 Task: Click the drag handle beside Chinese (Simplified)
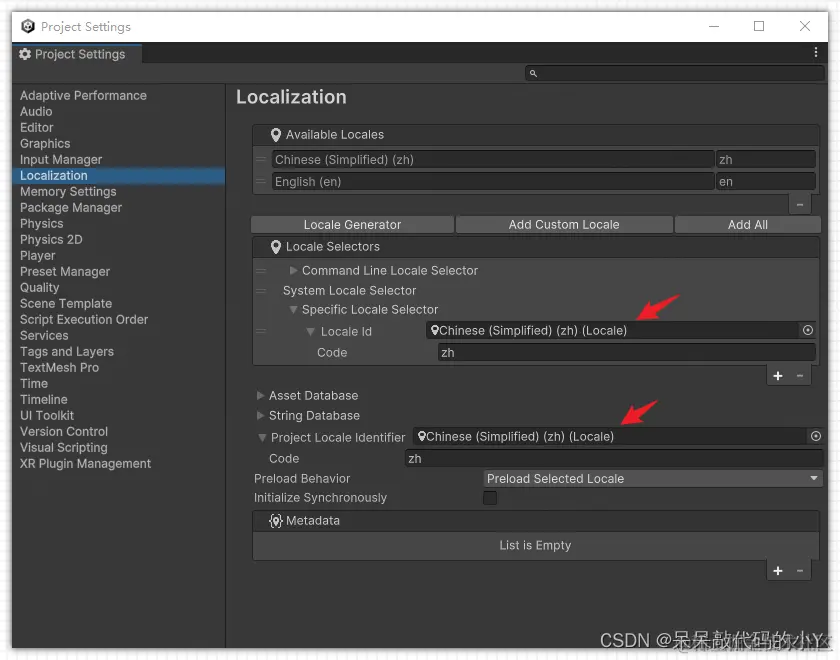(x=259, y=159)
